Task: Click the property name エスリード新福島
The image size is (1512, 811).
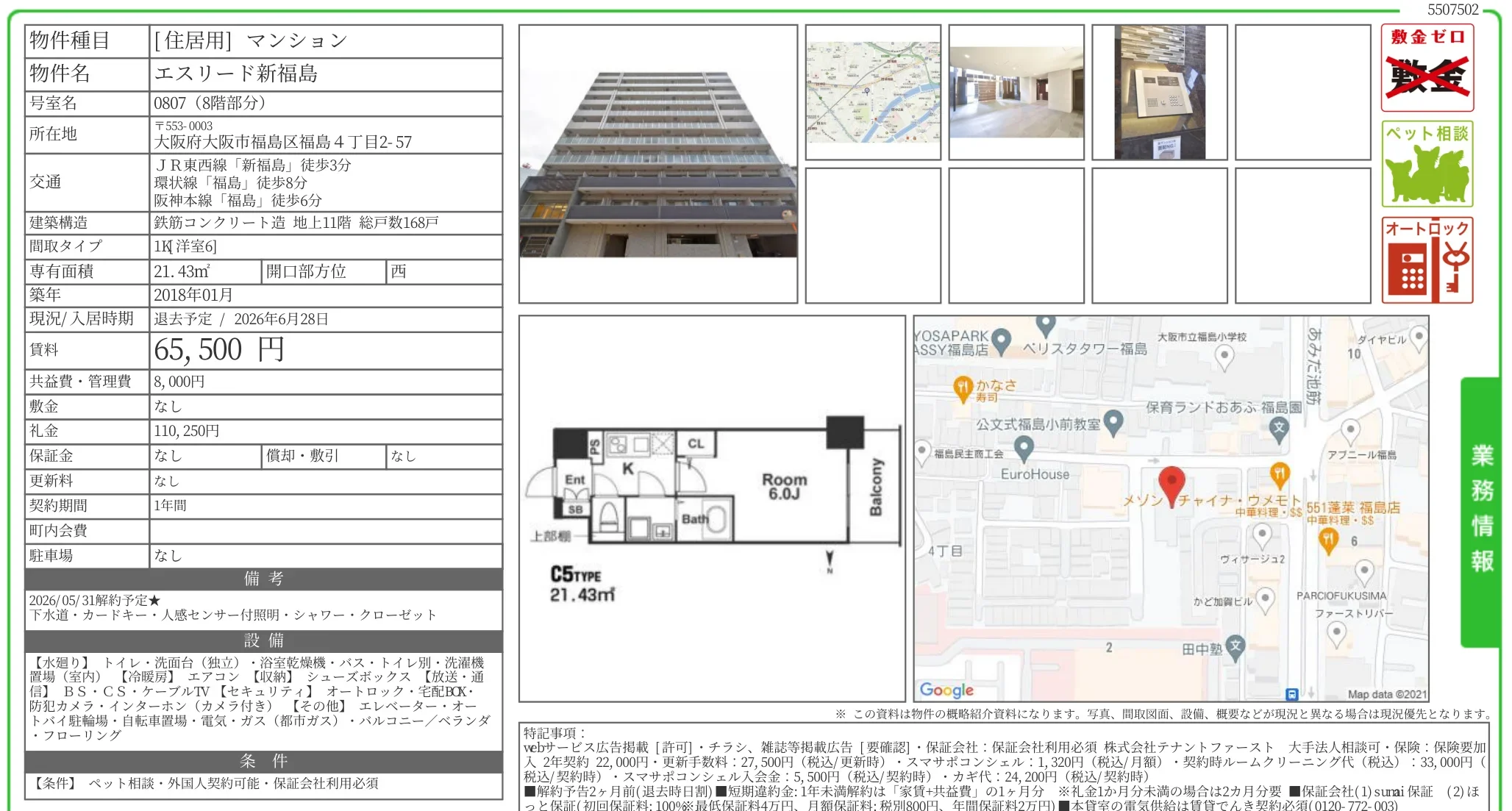Action: [x=235, y=74]
